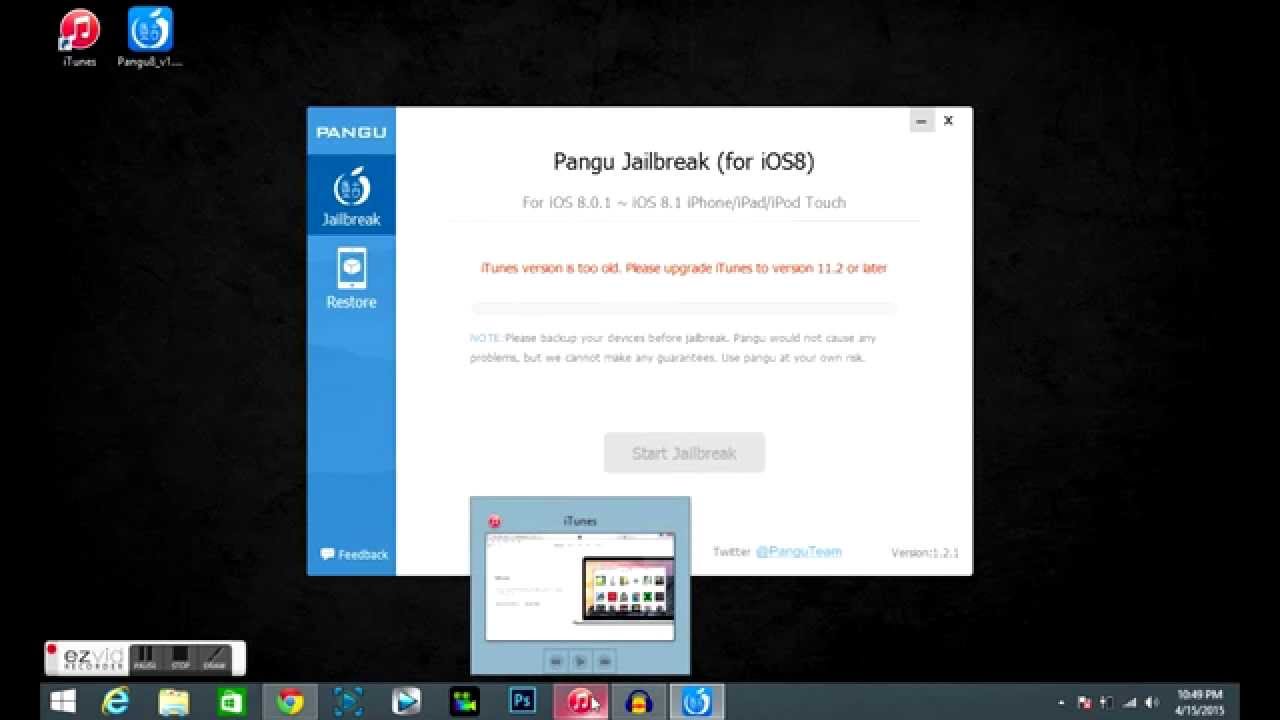Click Next track in iTunes taskbar preview

[x=604, y=661]
